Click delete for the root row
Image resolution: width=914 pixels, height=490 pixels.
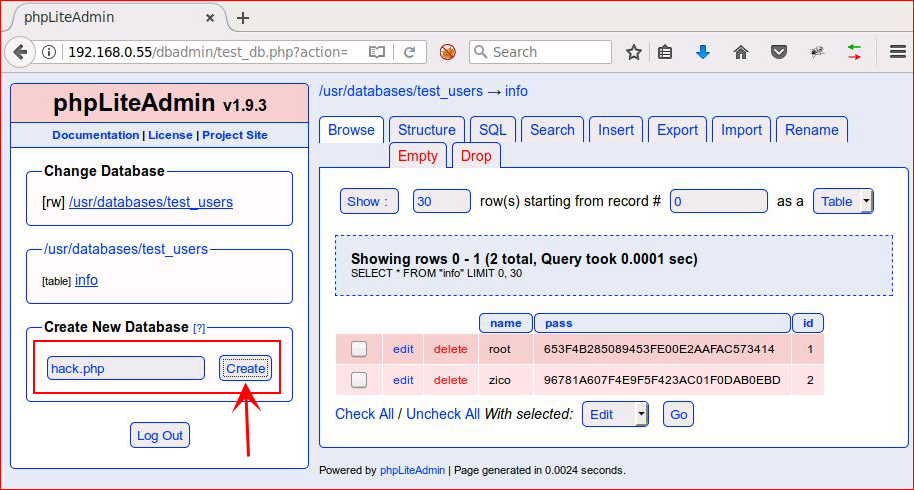(451, 349)
